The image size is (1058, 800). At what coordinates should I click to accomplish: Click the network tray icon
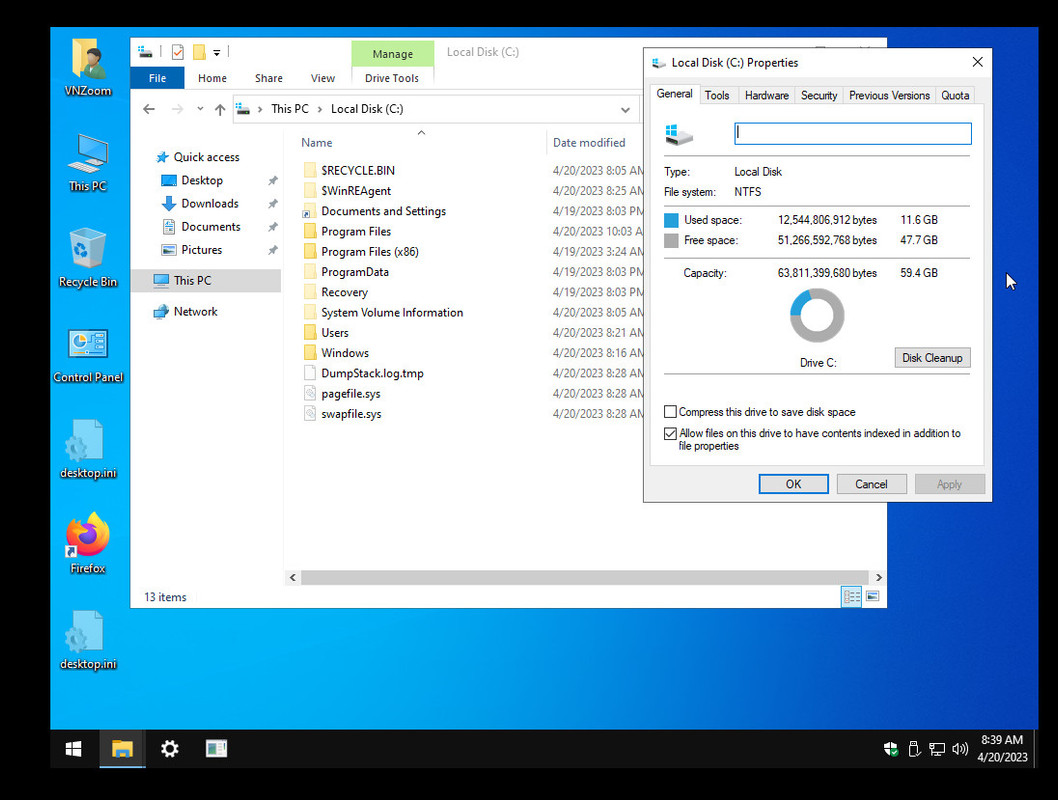click(937, 749)
